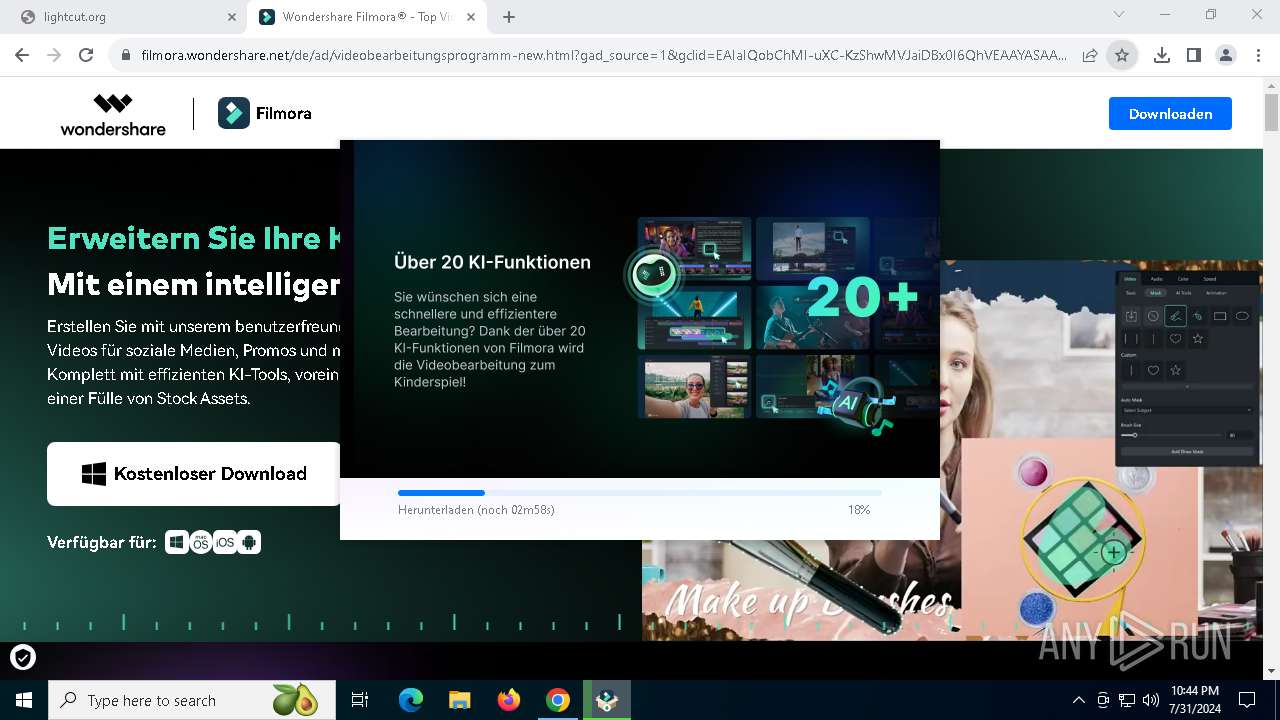The width and height of the screenshot is (1280, 720).
Task: Select the Android platform icon
Action: (249, 542)
